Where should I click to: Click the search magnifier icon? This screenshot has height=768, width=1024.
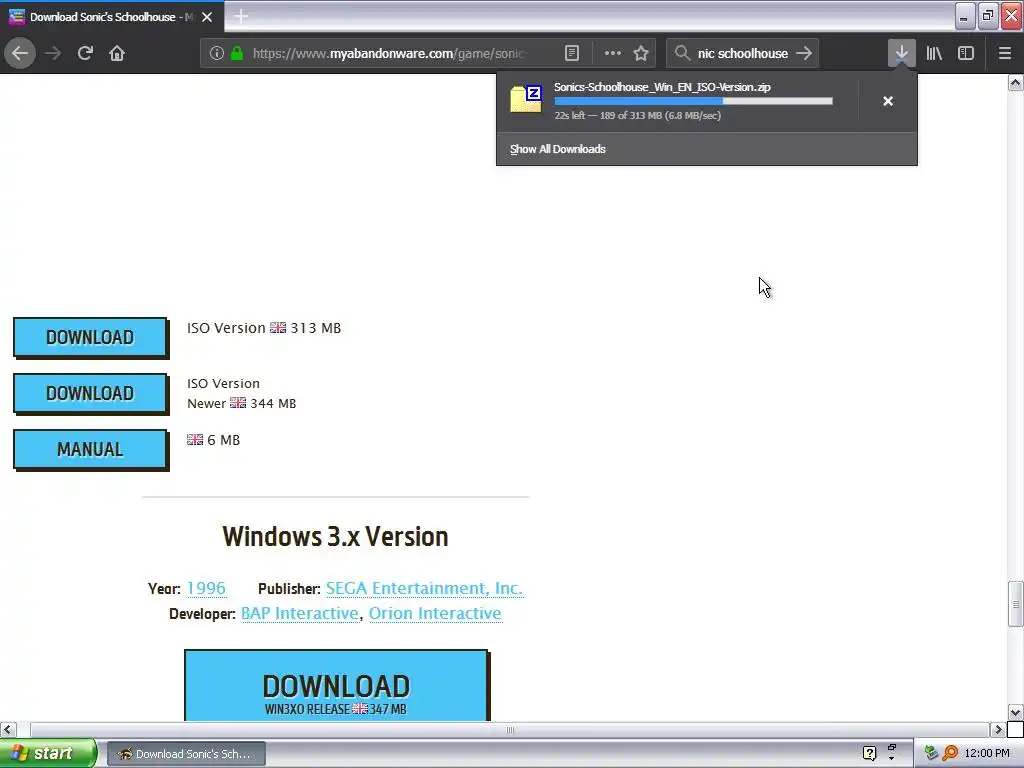[682, 53]
